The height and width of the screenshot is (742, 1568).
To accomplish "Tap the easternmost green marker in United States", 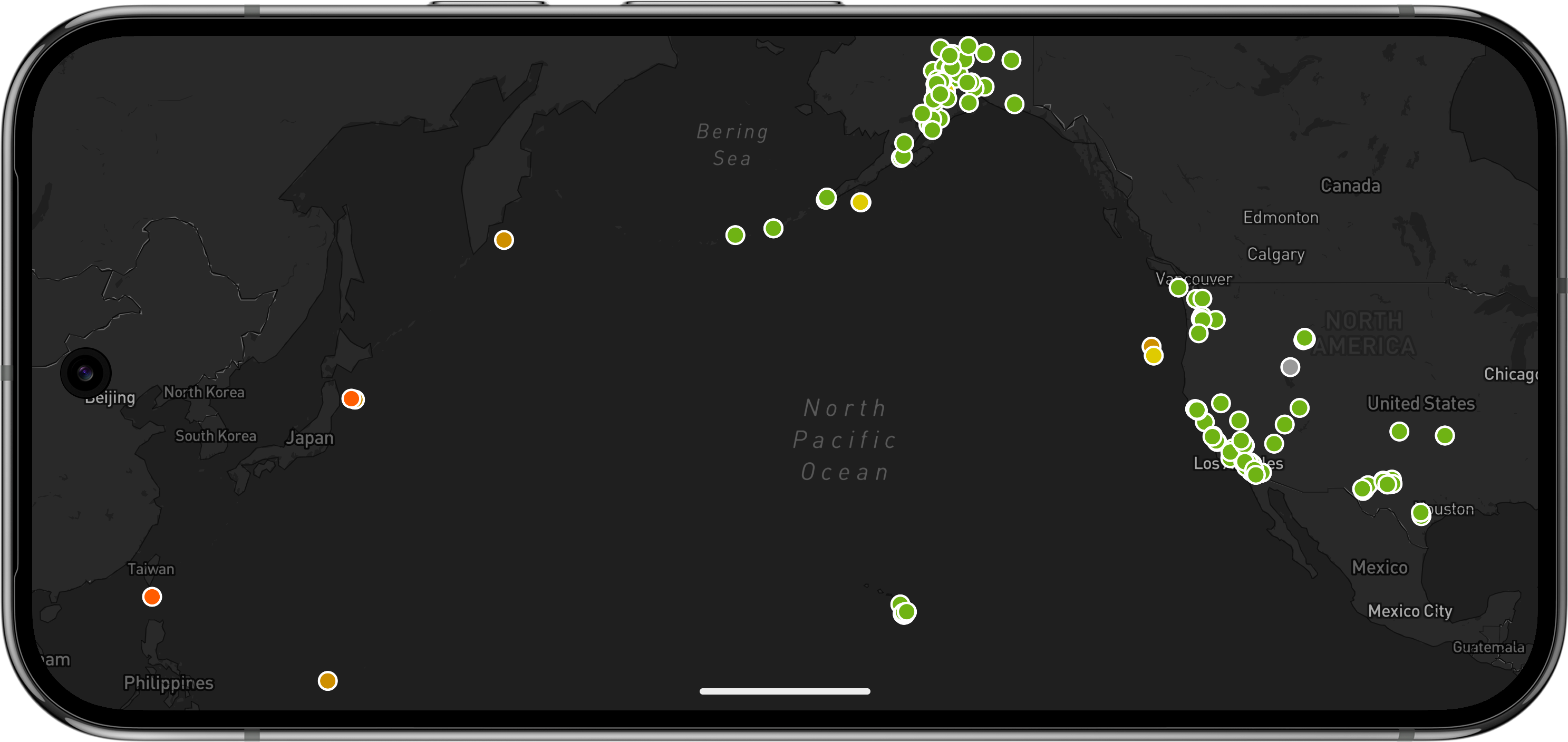I will tap(1445, 435).
